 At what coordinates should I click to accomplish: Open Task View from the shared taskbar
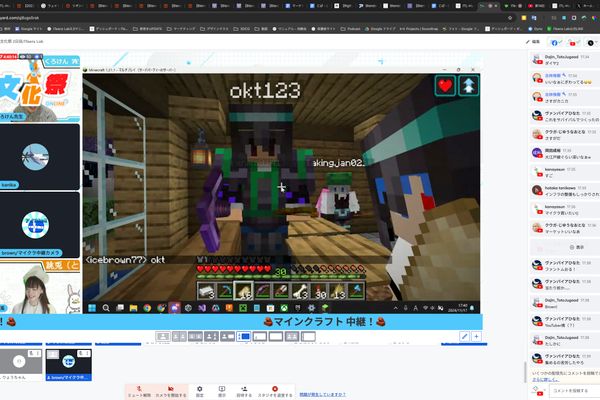pos(120,308)
